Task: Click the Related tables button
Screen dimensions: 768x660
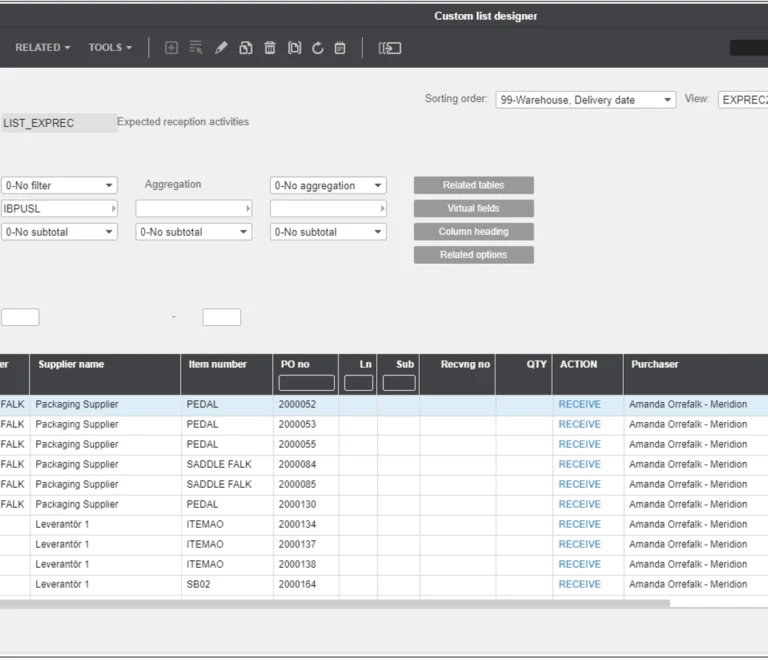Action: pos(473,186)
